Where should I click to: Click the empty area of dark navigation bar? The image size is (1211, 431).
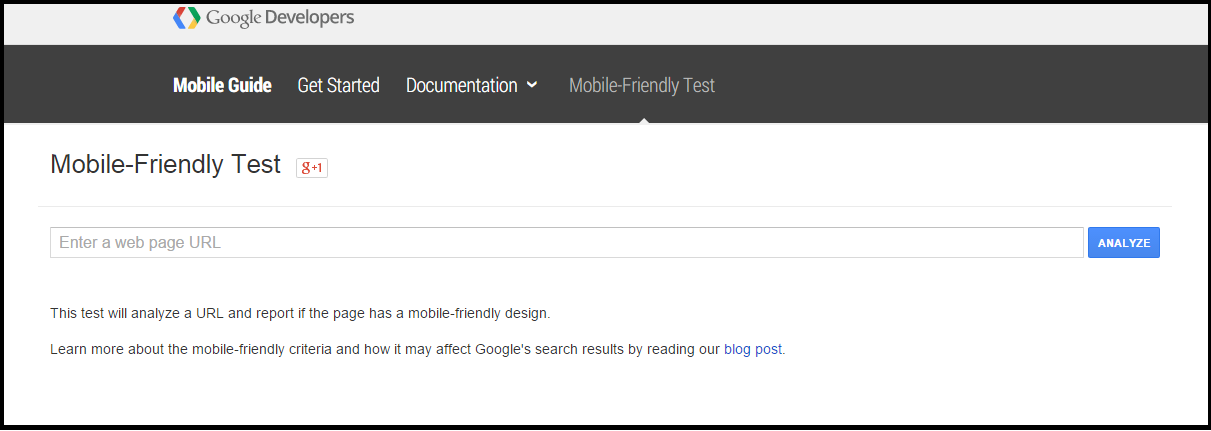pyautogui.click(x=950, y=84)
